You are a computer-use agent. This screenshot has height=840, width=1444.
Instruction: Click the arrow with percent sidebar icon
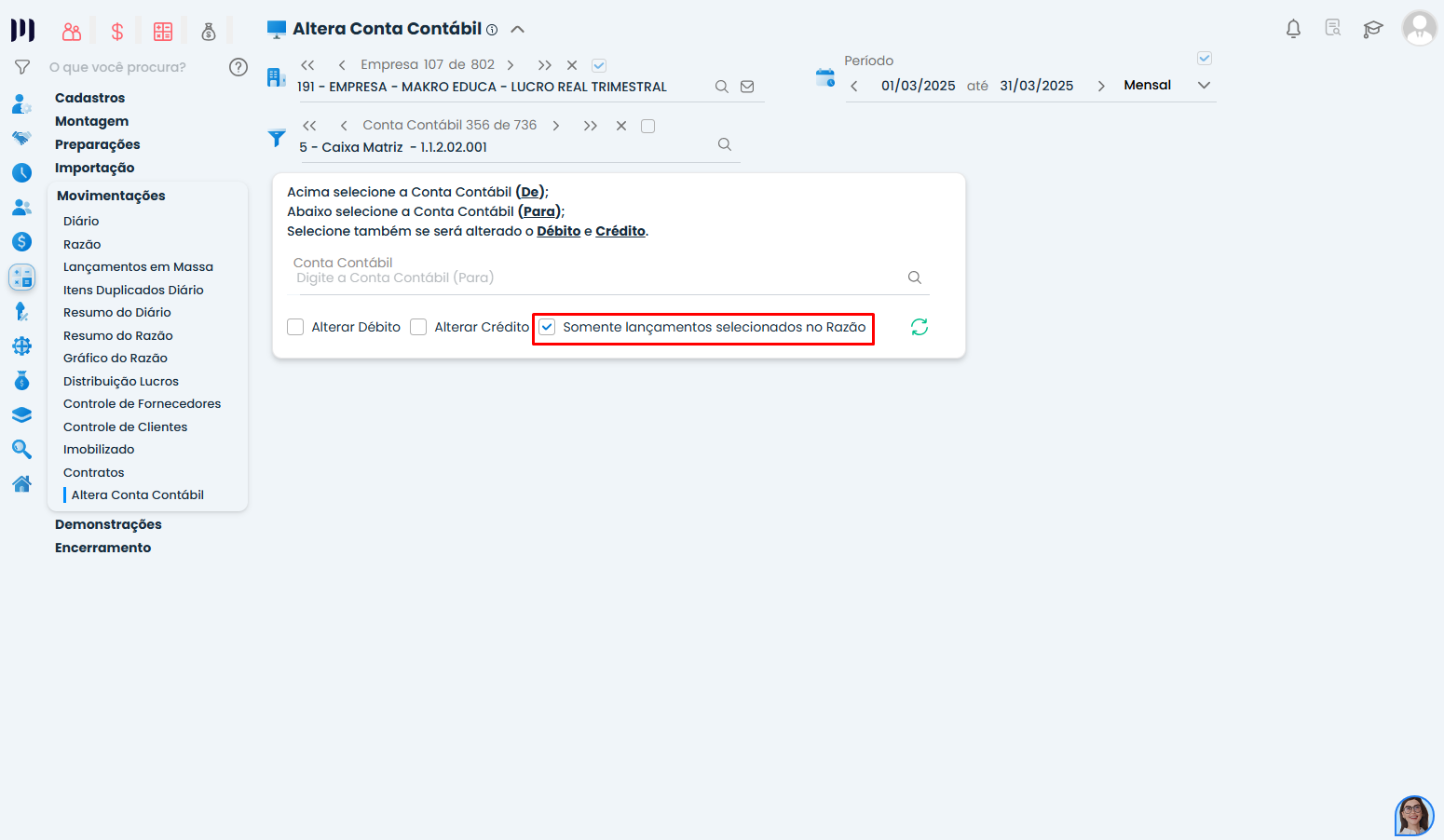pos(21,311)
